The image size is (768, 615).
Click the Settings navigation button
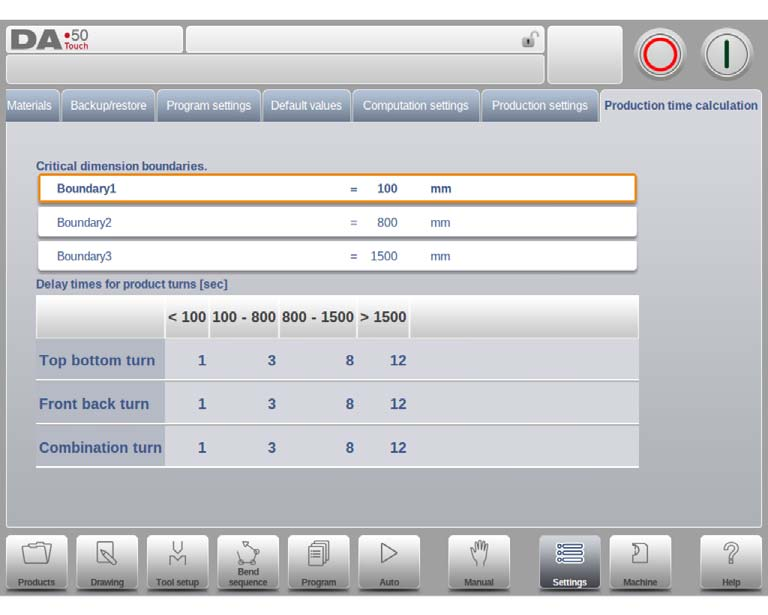pos(570,562)
